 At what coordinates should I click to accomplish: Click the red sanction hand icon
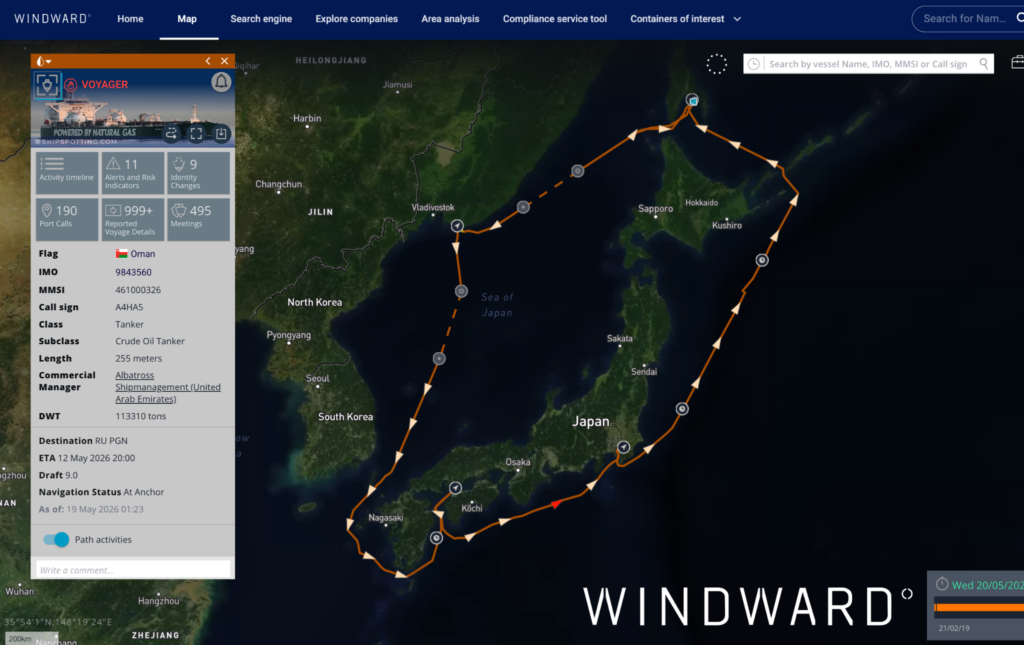coord(71,85)
